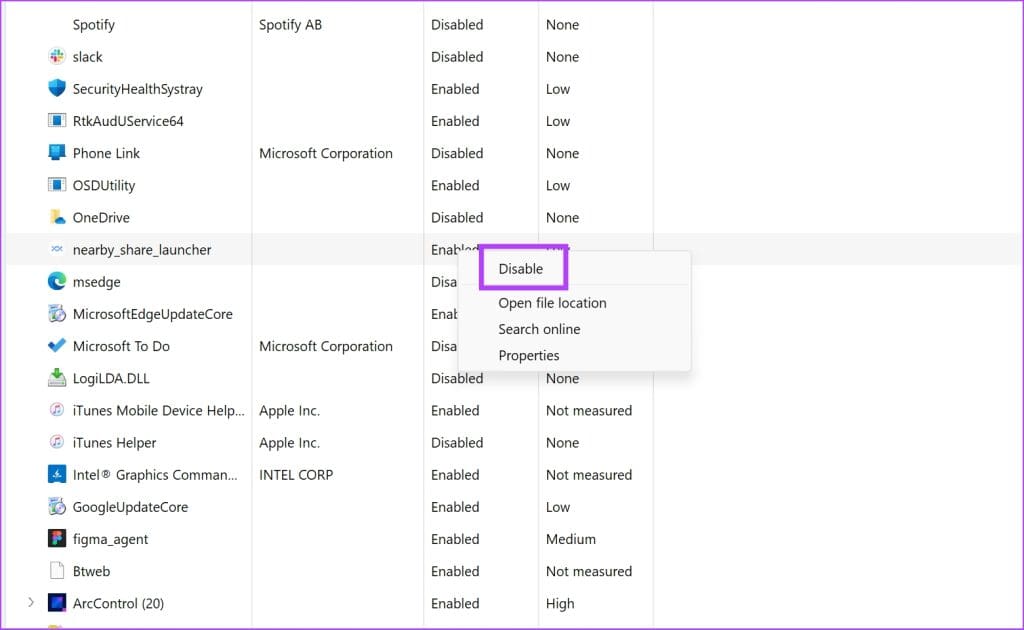
Task: Click the LogiLDA.DLL printer icon
Action: [57, 378]
